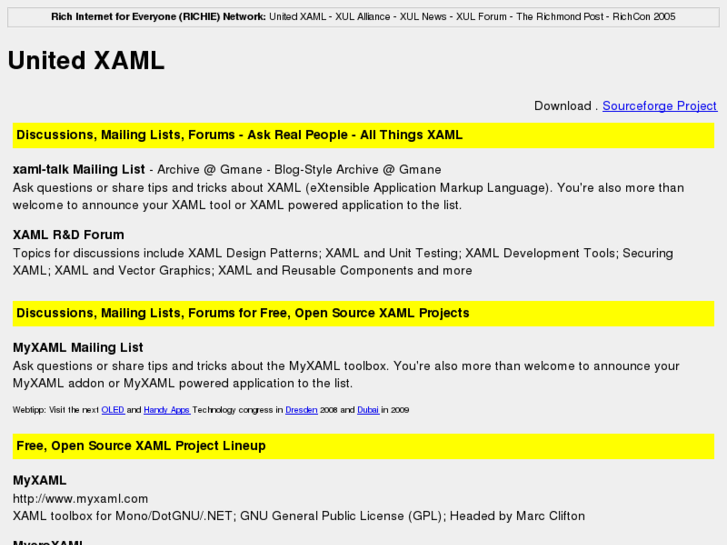
Task: Open the XAML R&D Forum heading
Action: click(68, 235)
